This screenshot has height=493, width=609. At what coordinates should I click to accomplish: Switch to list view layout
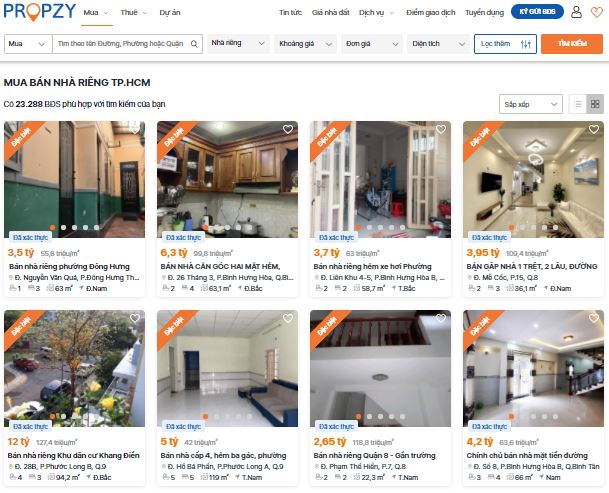(578, 104)
